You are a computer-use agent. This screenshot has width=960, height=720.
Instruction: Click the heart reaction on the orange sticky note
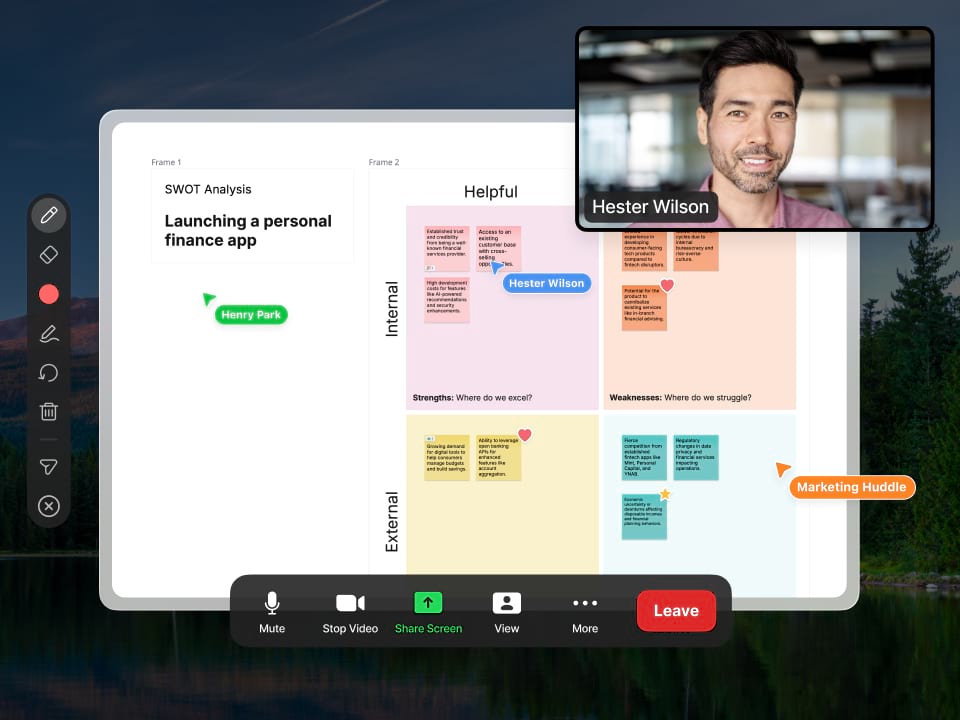tap(667, 286)
